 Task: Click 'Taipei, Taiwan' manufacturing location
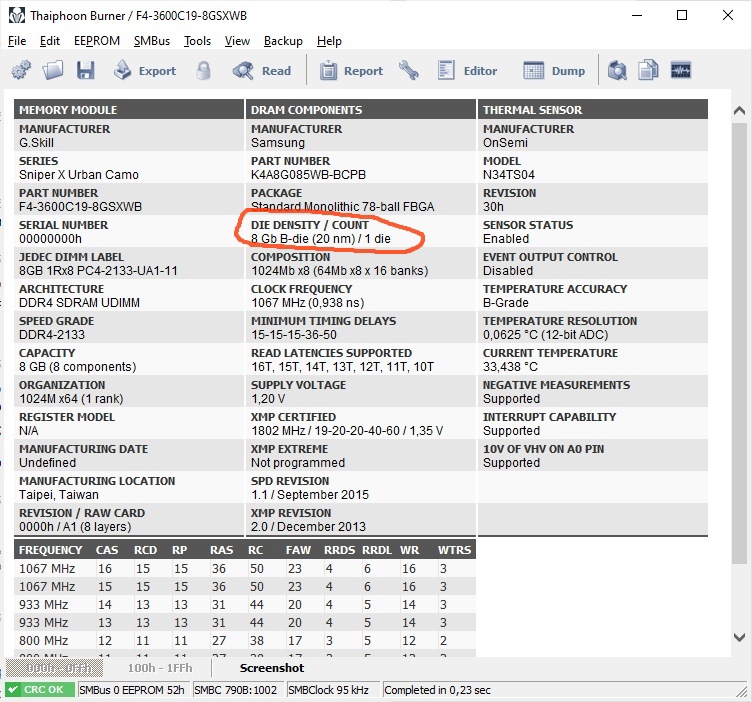(x=59, y=494)
